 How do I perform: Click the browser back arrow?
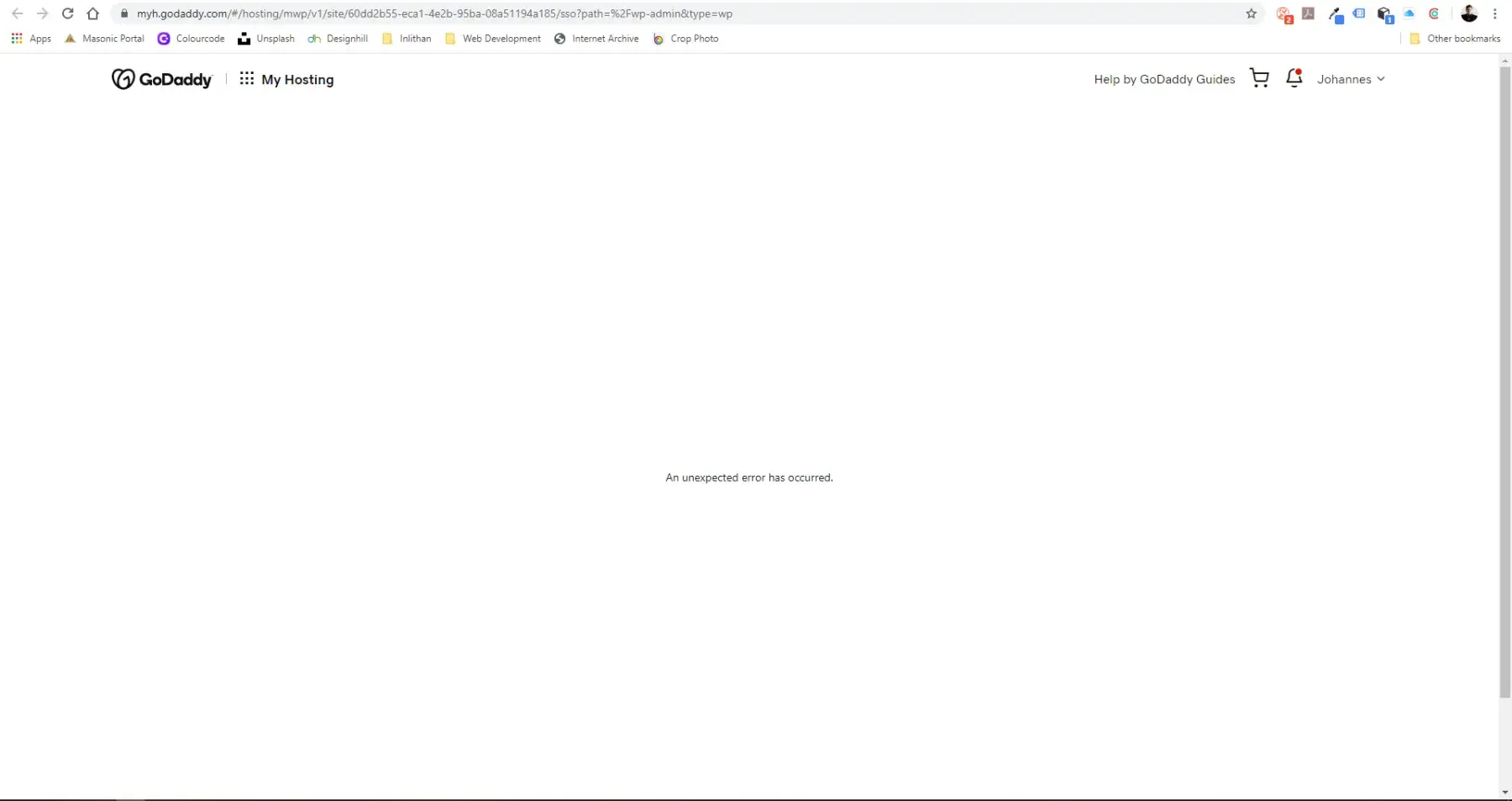click(17, 13)
